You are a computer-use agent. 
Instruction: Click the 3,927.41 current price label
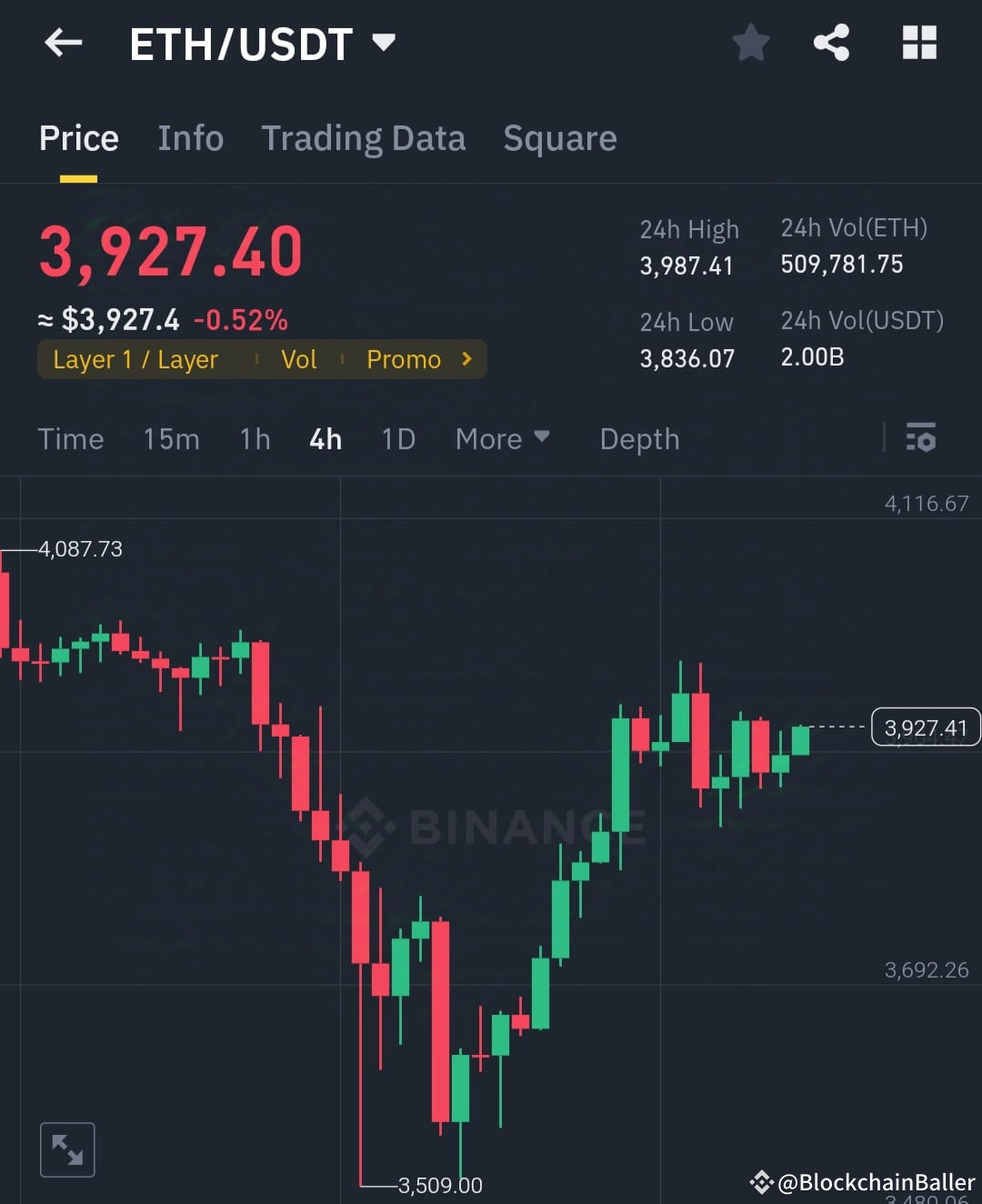pyautogui.click(x=925, y=727)
